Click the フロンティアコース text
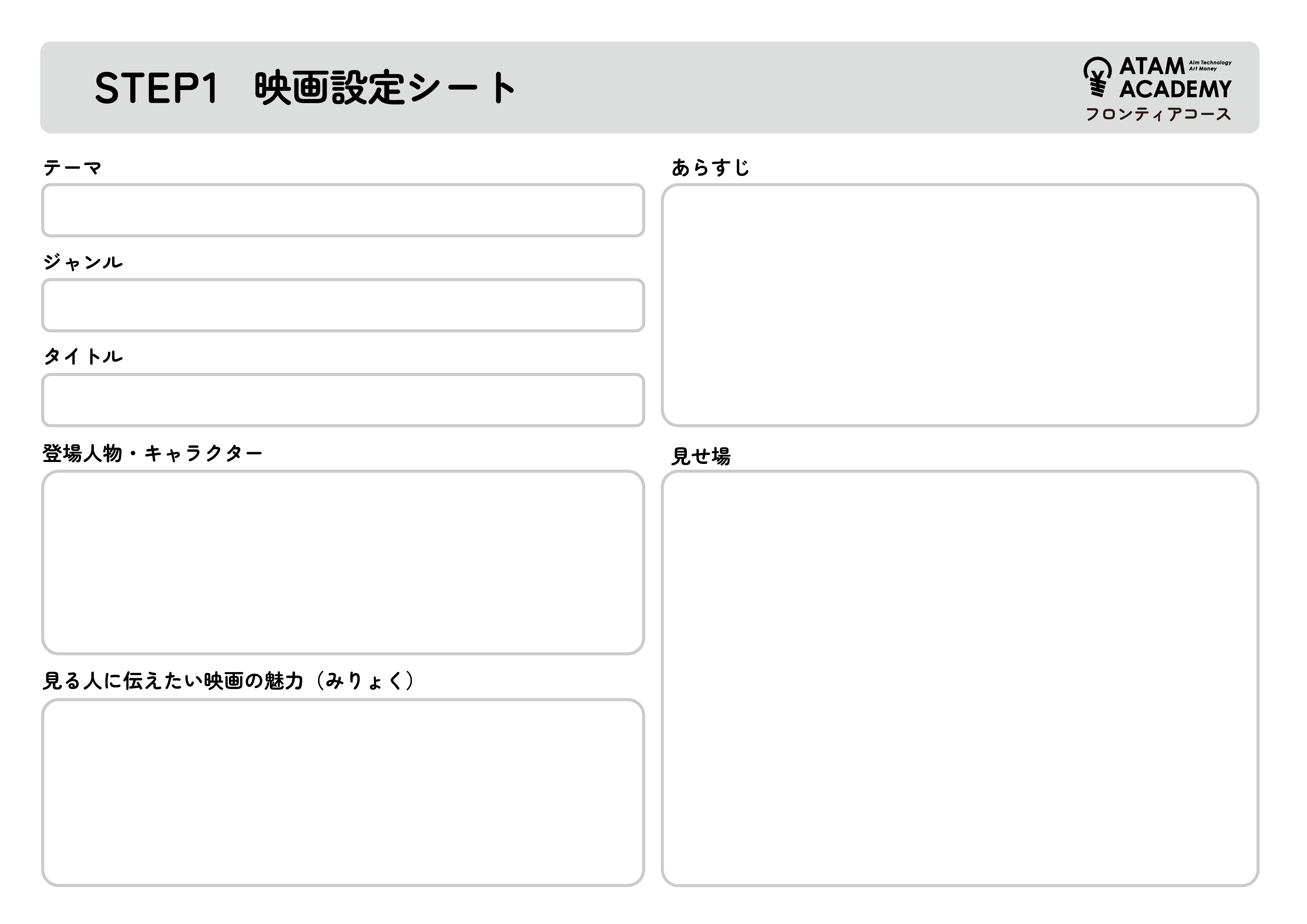1307x924 pixels. click(1159, 114)
